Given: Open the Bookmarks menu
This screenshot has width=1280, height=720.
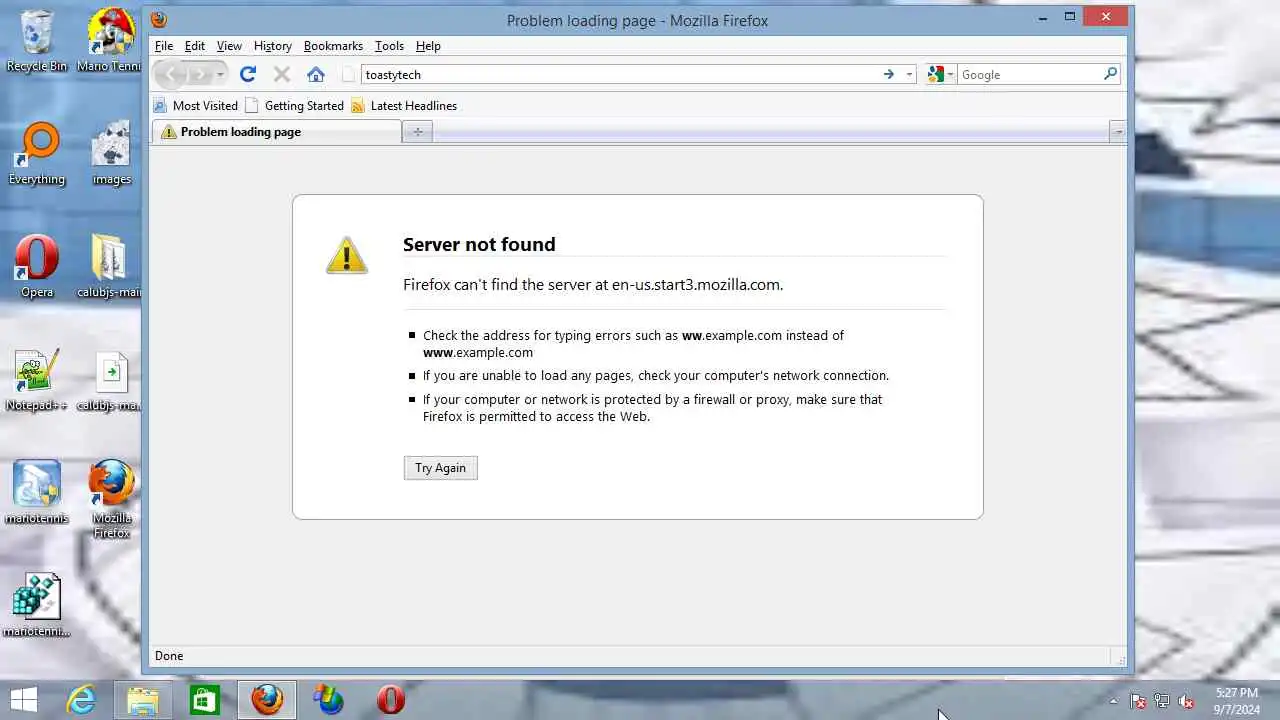Looking at the screenshot, I should tap(333, 46).
